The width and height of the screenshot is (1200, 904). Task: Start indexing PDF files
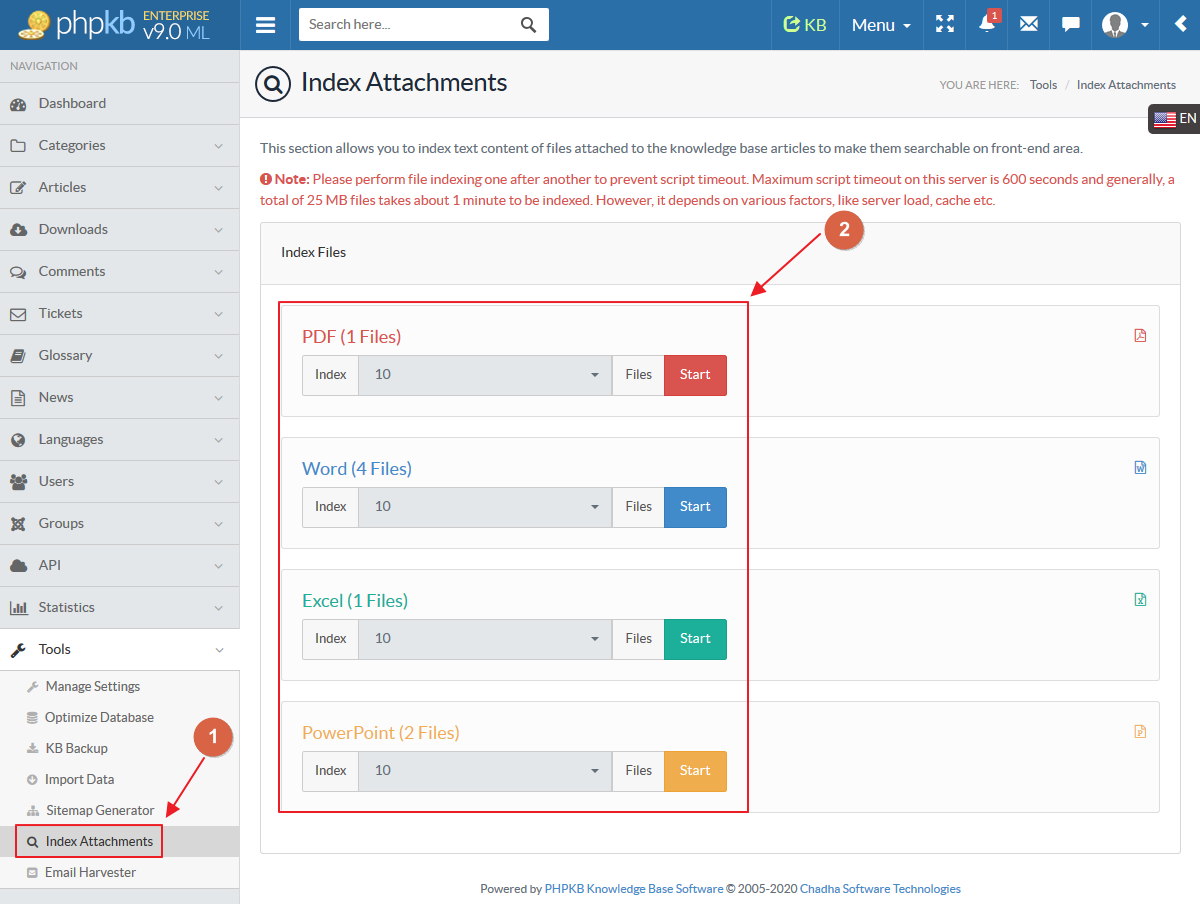695,375
